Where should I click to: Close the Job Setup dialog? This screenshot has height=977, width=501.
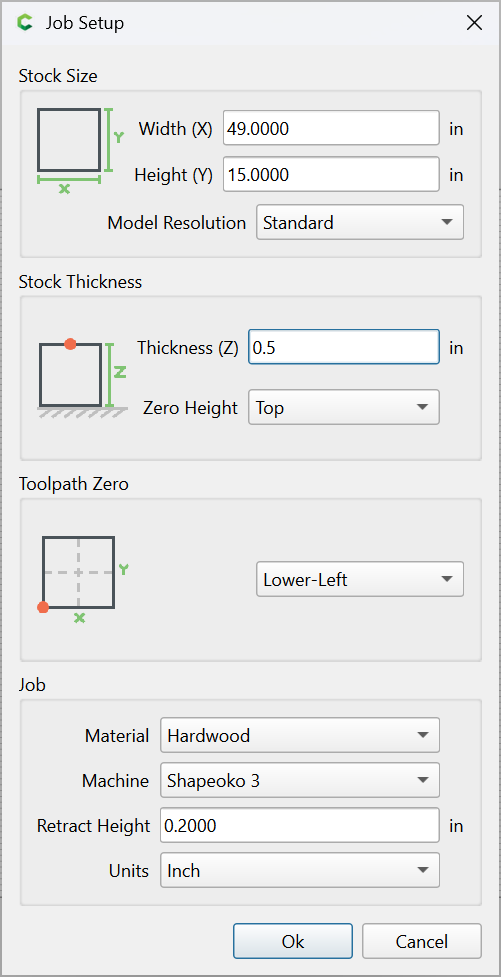(474, 23)
